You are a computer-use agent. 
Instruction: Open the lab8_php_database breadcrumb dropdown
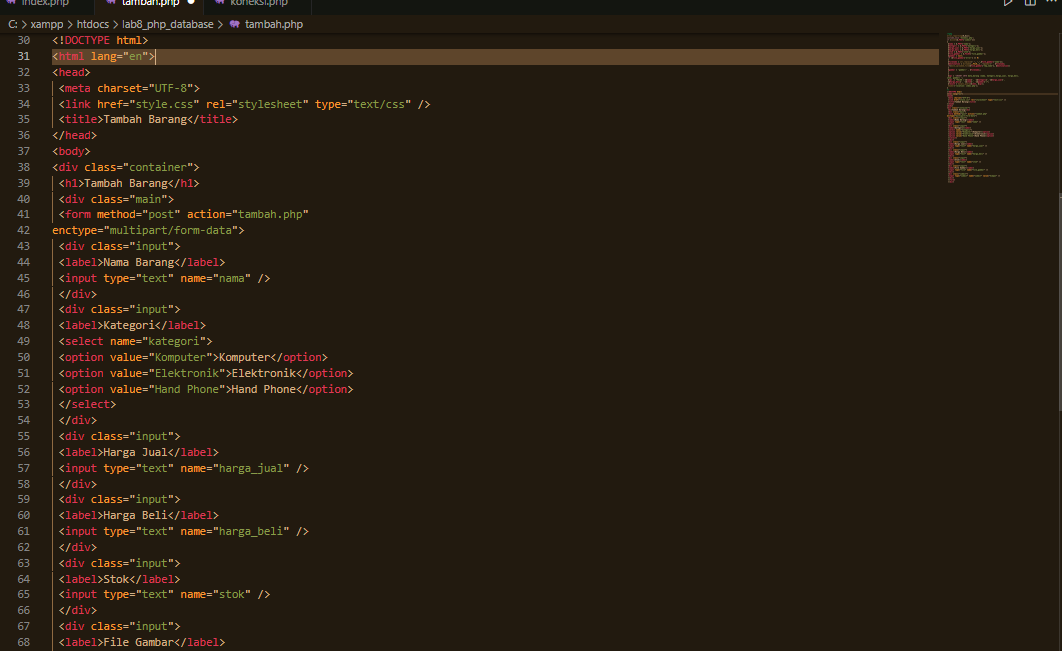168,23
